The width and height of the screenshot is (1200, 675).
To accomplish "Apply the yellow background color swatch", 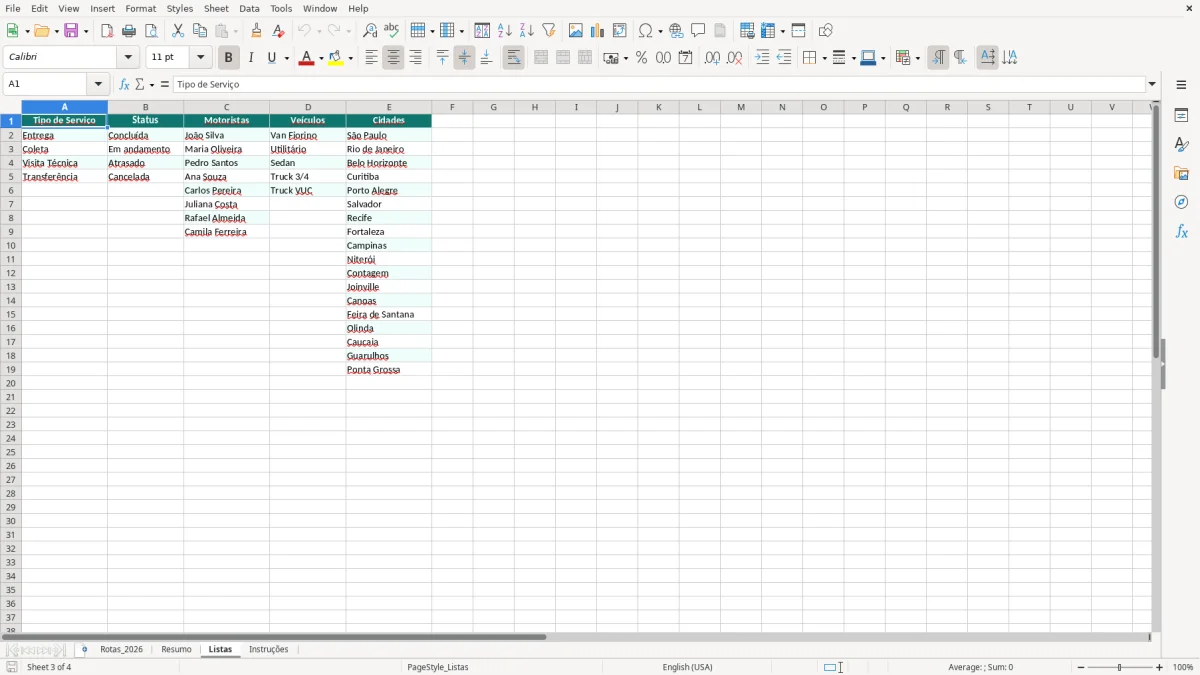I will pyautogui.click(x=336, y=58).
